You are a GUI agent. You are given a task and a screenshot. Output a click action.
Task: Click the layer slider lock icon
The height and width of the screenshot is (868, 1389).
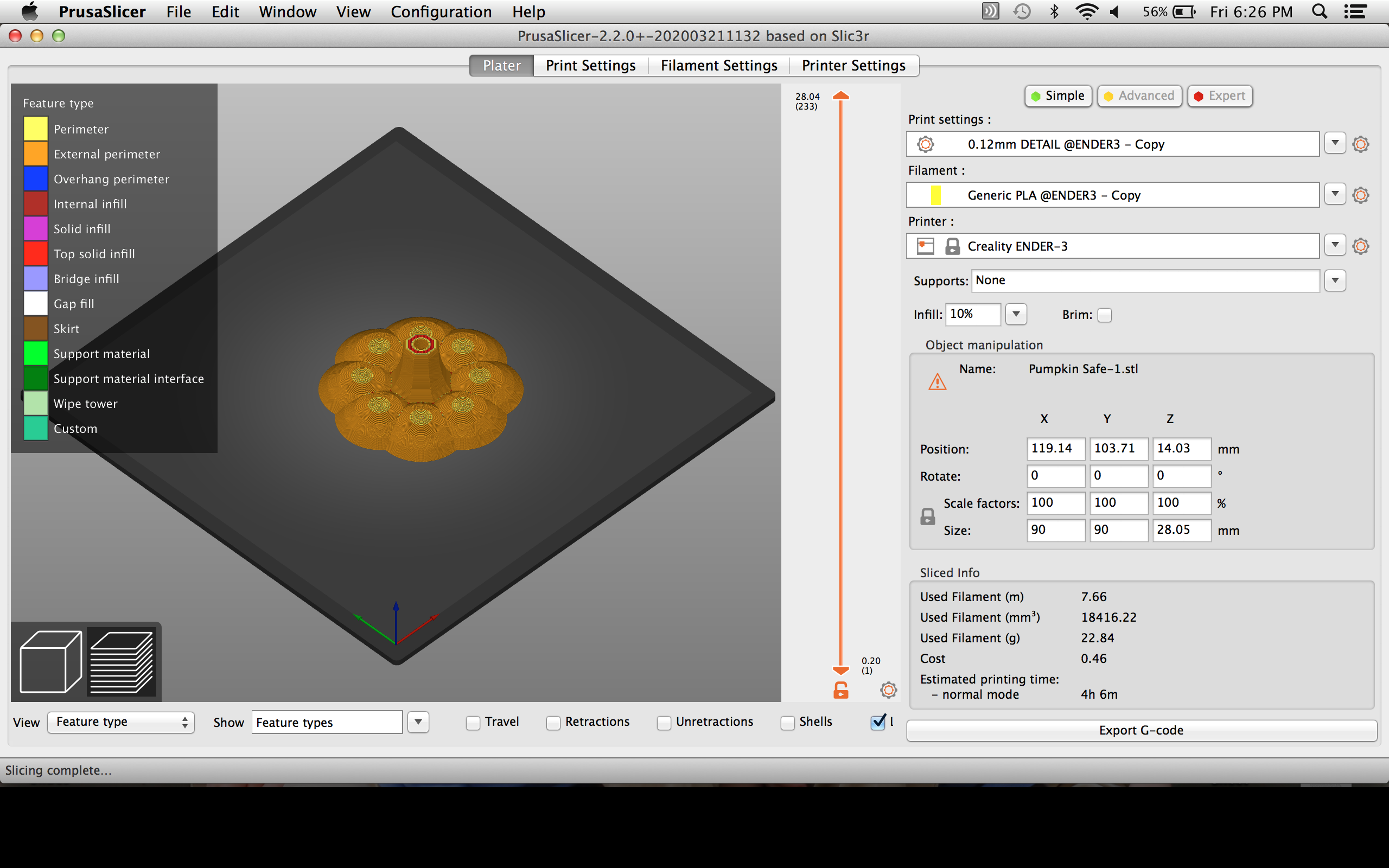841,690
